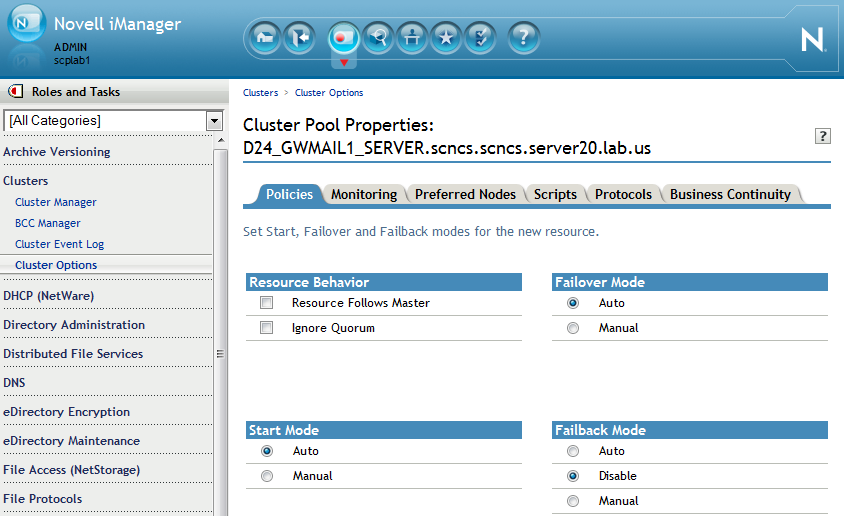844x516 pixels.
Task: Expand eDirectory Maintenance category
Action: (72, 441)
